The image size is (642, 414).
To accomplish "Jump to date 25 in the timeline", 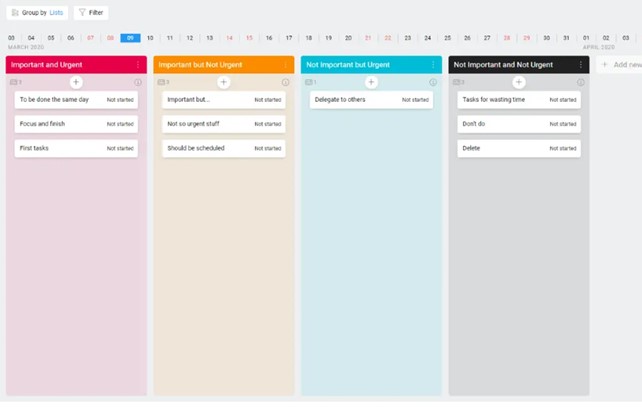I will [447, 38].
